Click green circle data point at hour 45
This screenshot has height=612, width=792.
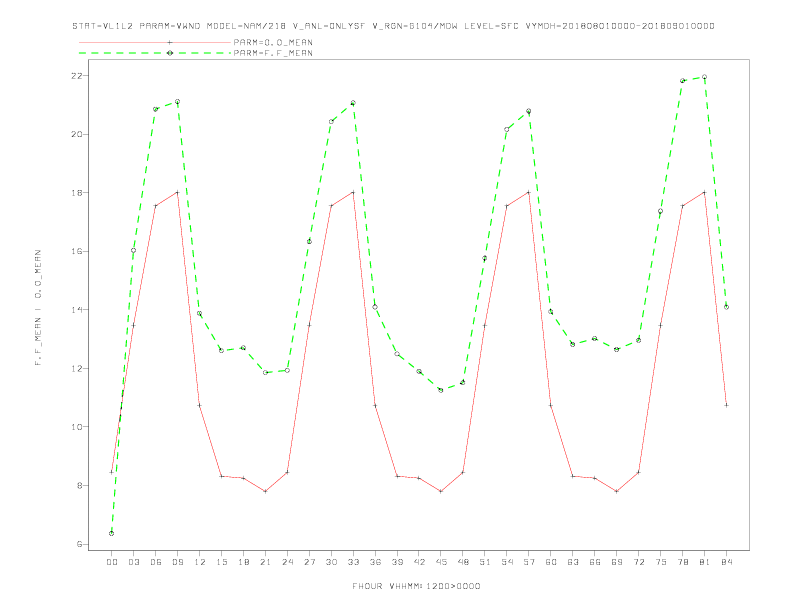tap(441, 390)
